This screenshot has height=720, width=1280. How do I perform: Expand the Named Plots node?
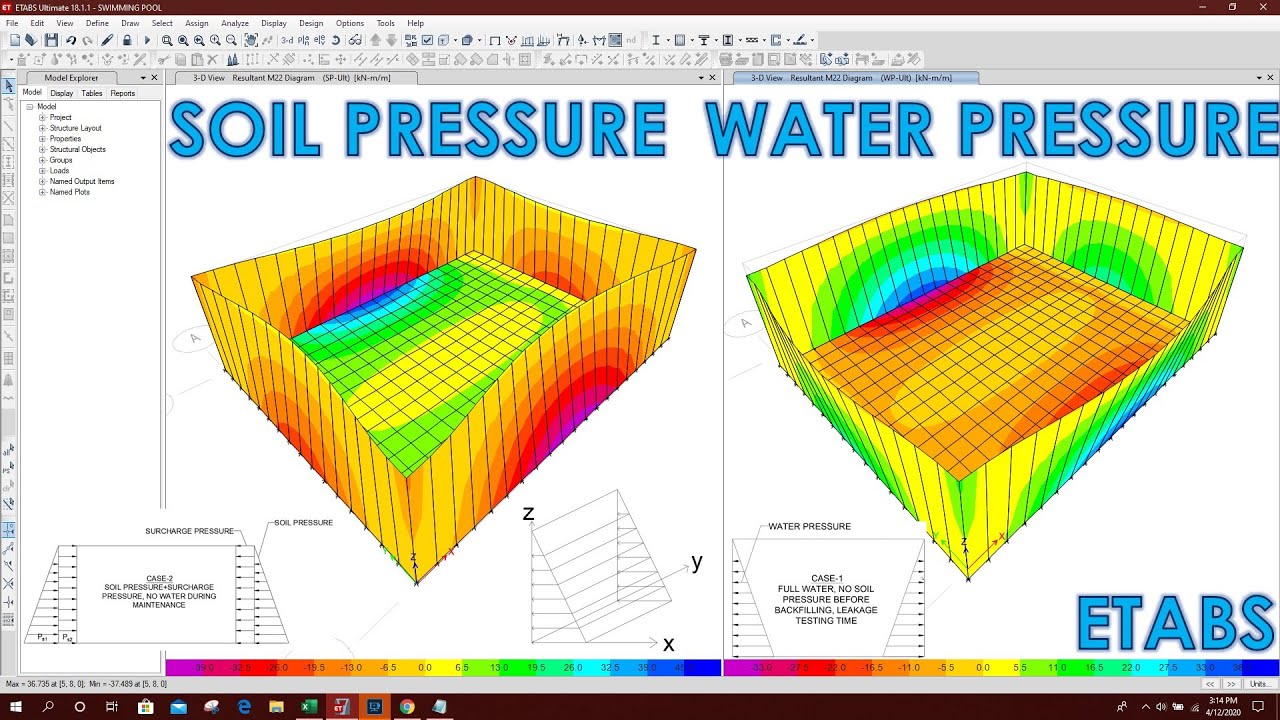[x=43, y=192]
